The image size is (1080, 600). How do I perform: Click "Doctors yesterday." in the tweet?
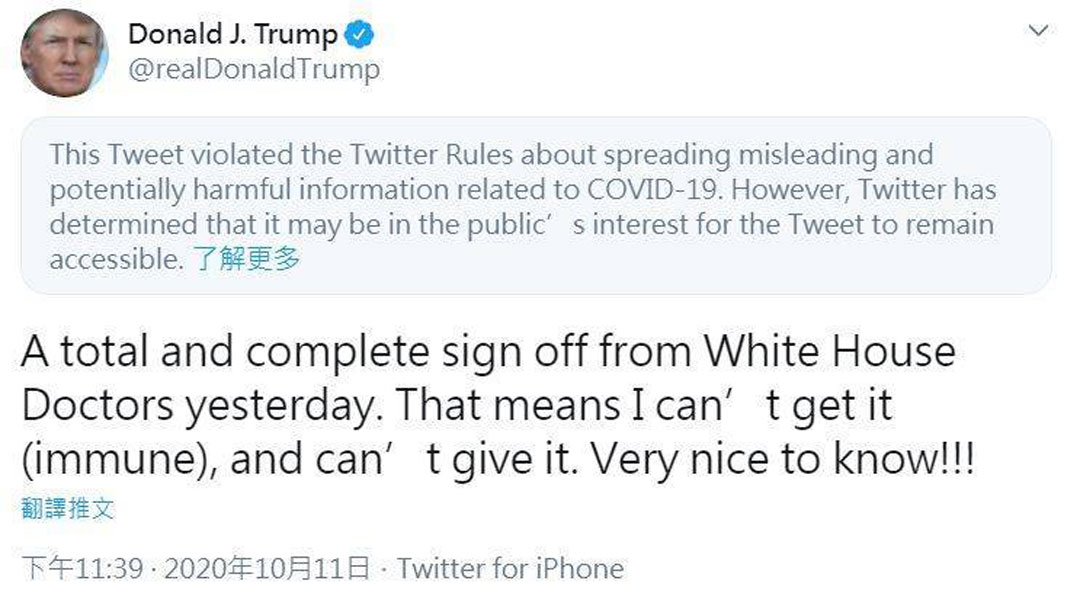[202, 406]
